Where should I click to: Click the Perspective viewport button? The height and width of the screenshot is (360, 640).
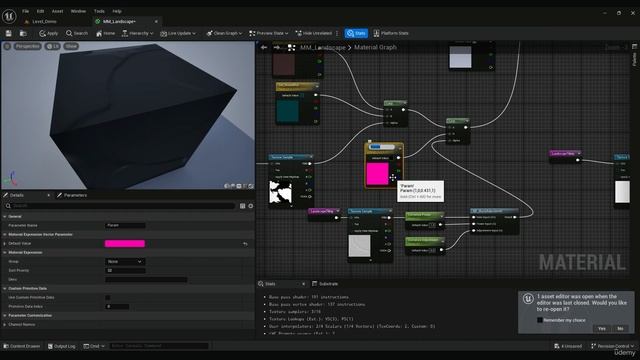pos(28,47)
